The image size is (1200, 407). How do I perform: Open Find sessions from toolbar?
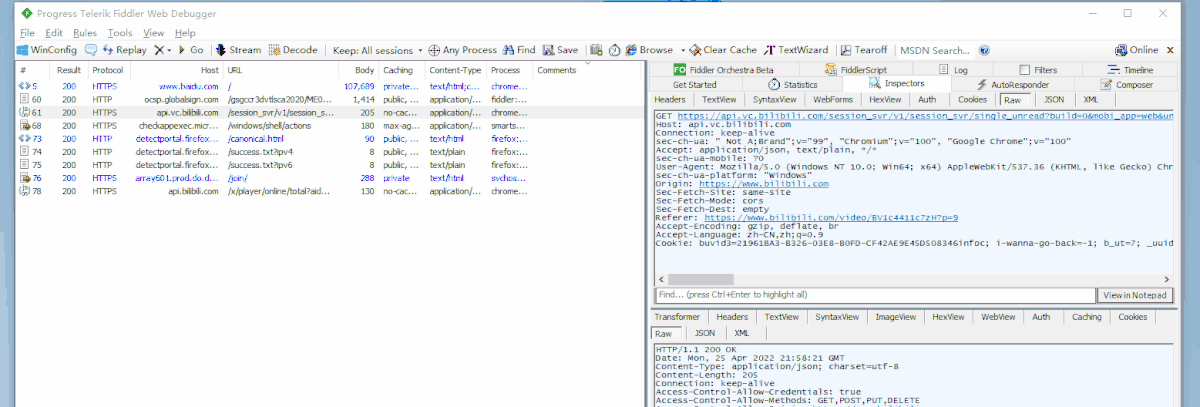[519, 49]
